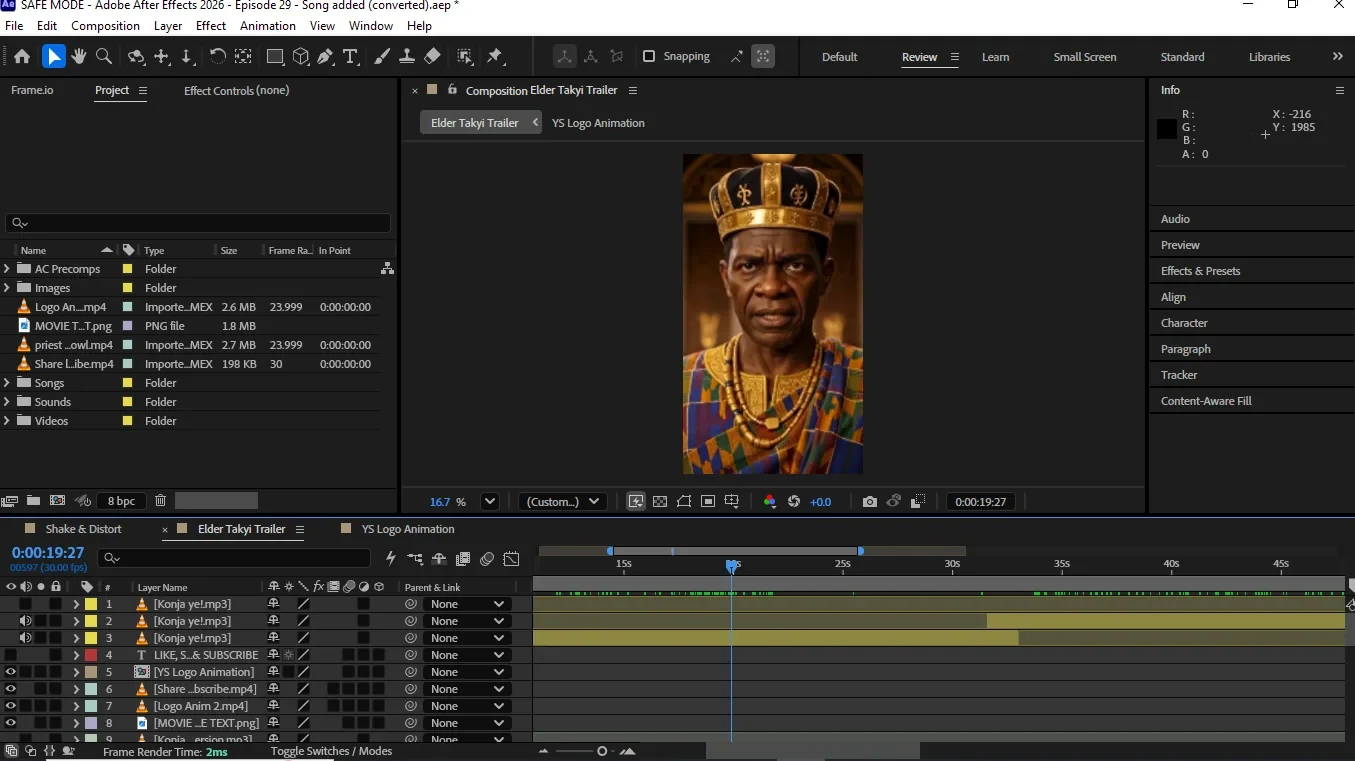
Task: Click 8 bpc color depth button
Action: click(121, 501)
